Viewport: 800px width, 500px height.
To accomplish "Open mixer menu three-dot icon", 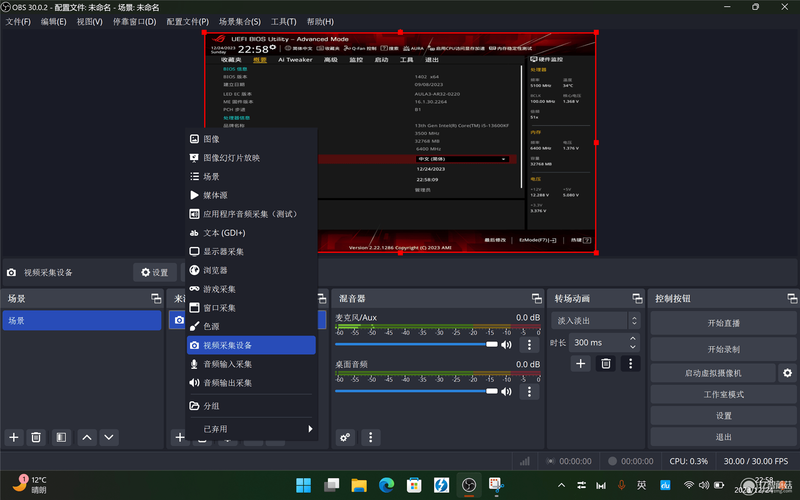I will (x=370, y=437).
